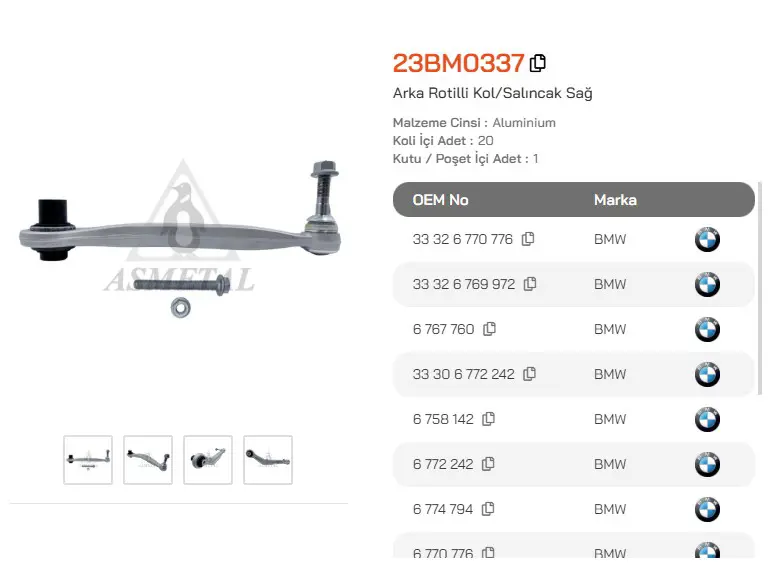This screenshot has height=573, width=774.
Task: Select first thumbnail of straight control arm
Action: pyautogui.click(x=88, y=459)
